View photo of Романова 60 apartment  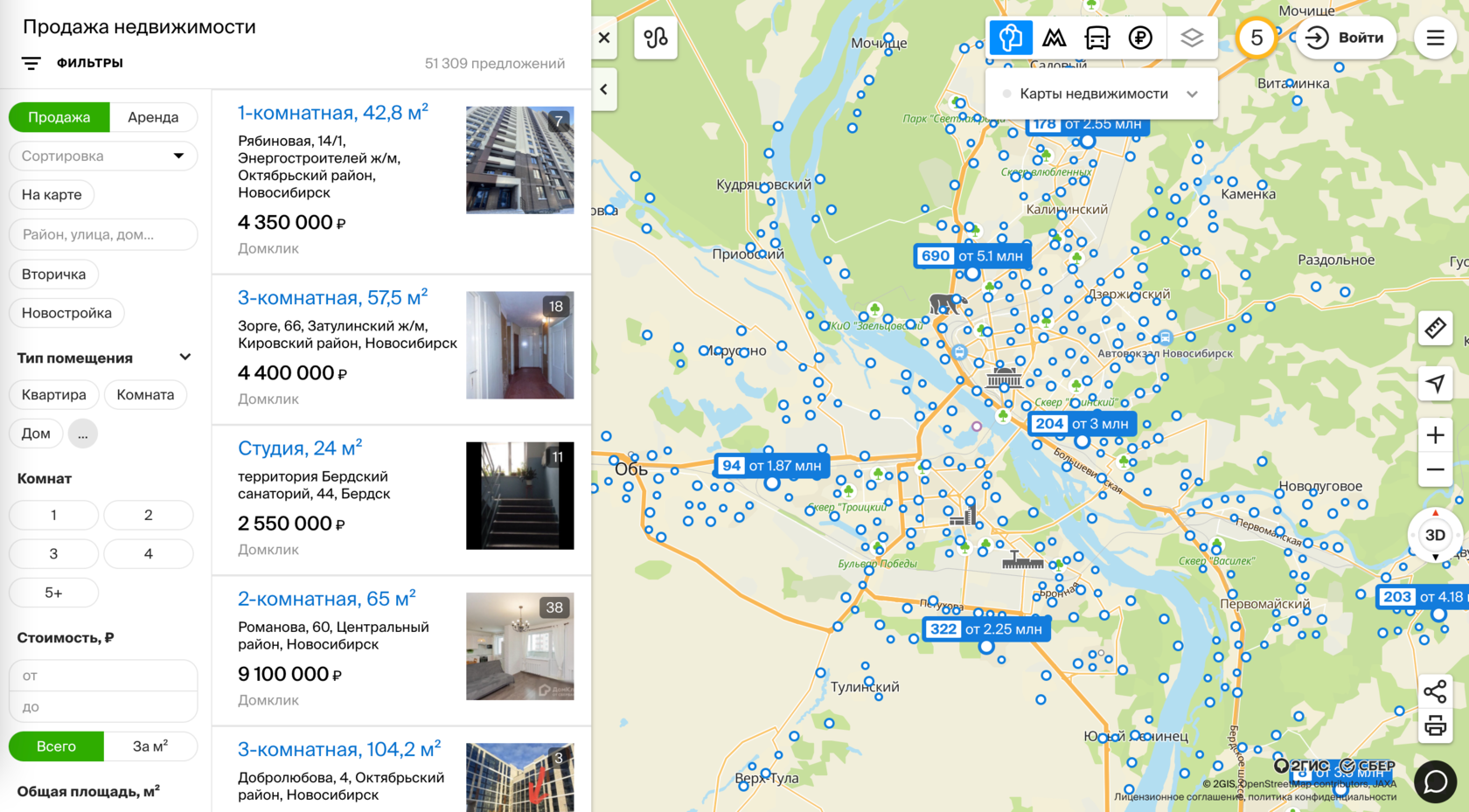(520, 647)
